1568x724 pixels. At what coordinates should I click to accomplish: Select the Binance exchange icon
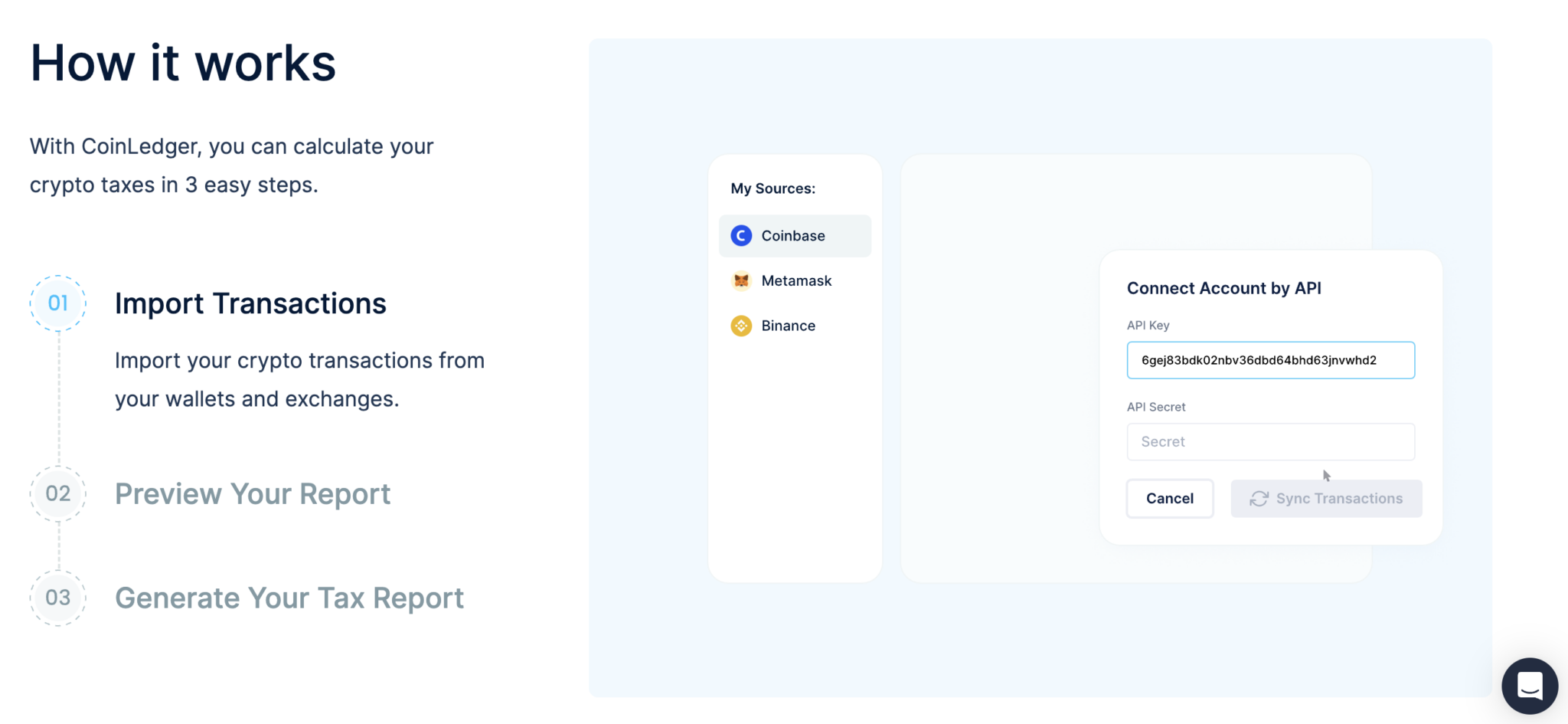pos(740,325)
